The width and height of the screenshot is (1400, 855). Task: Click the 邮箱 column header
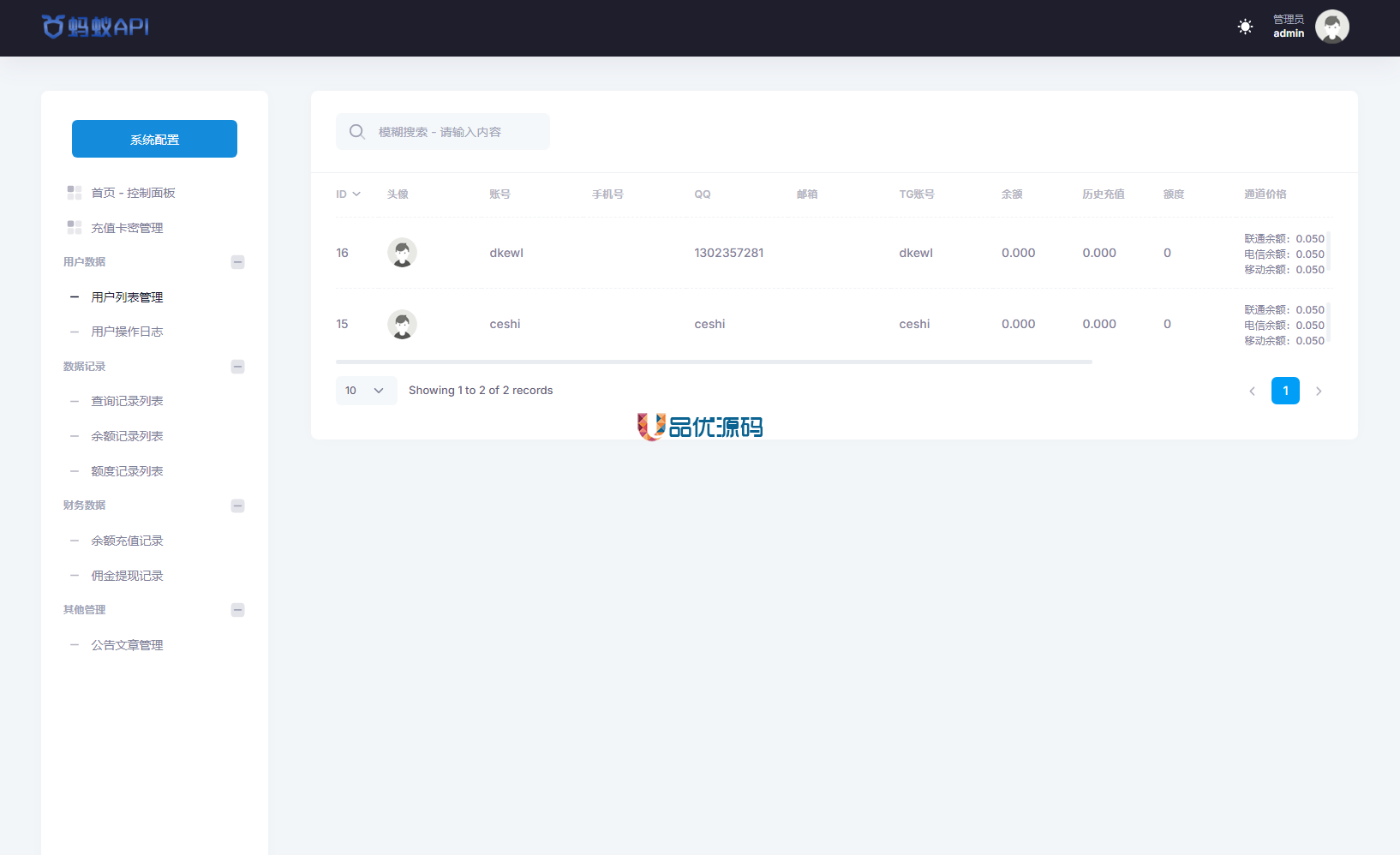pyautogui.click(x=807, y=194)
